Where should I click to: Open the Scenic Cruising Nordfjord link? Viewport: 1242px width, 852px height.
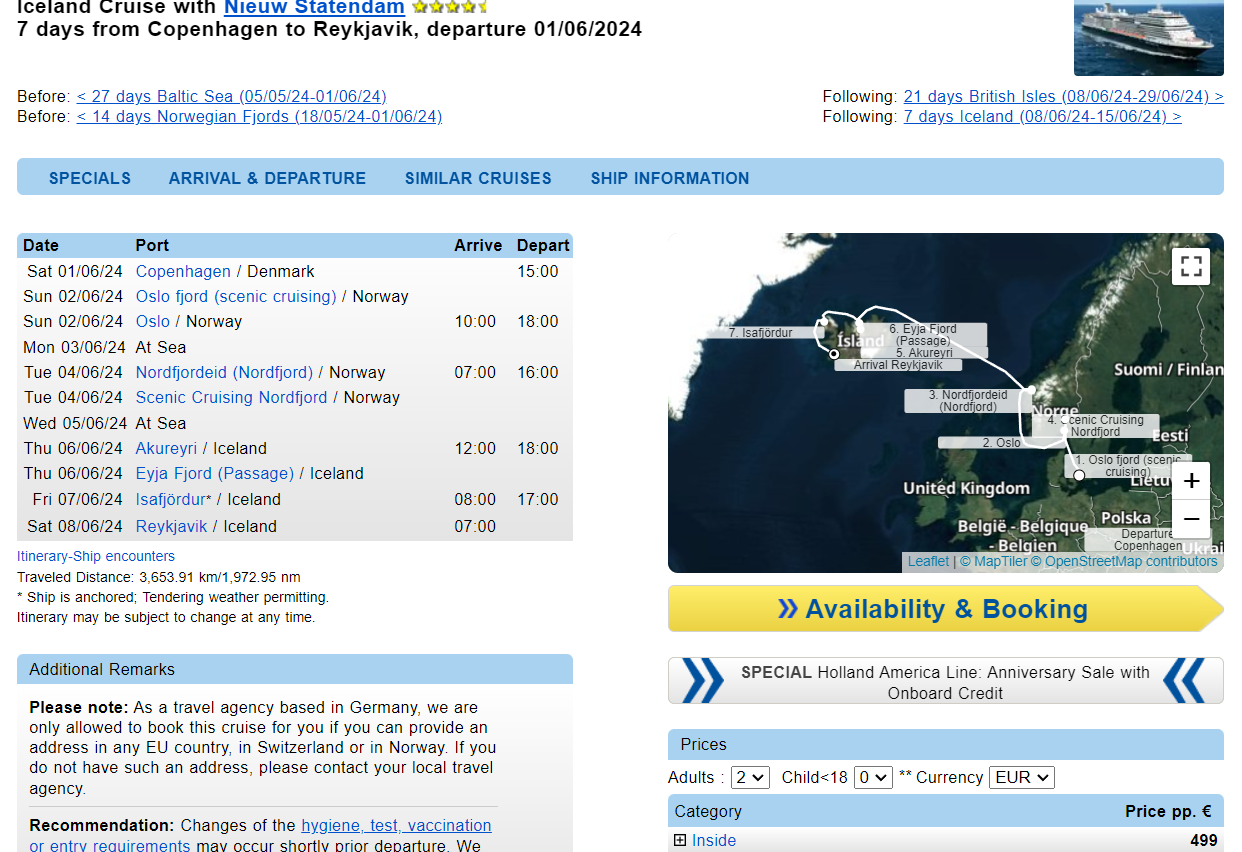click(231, 397)
